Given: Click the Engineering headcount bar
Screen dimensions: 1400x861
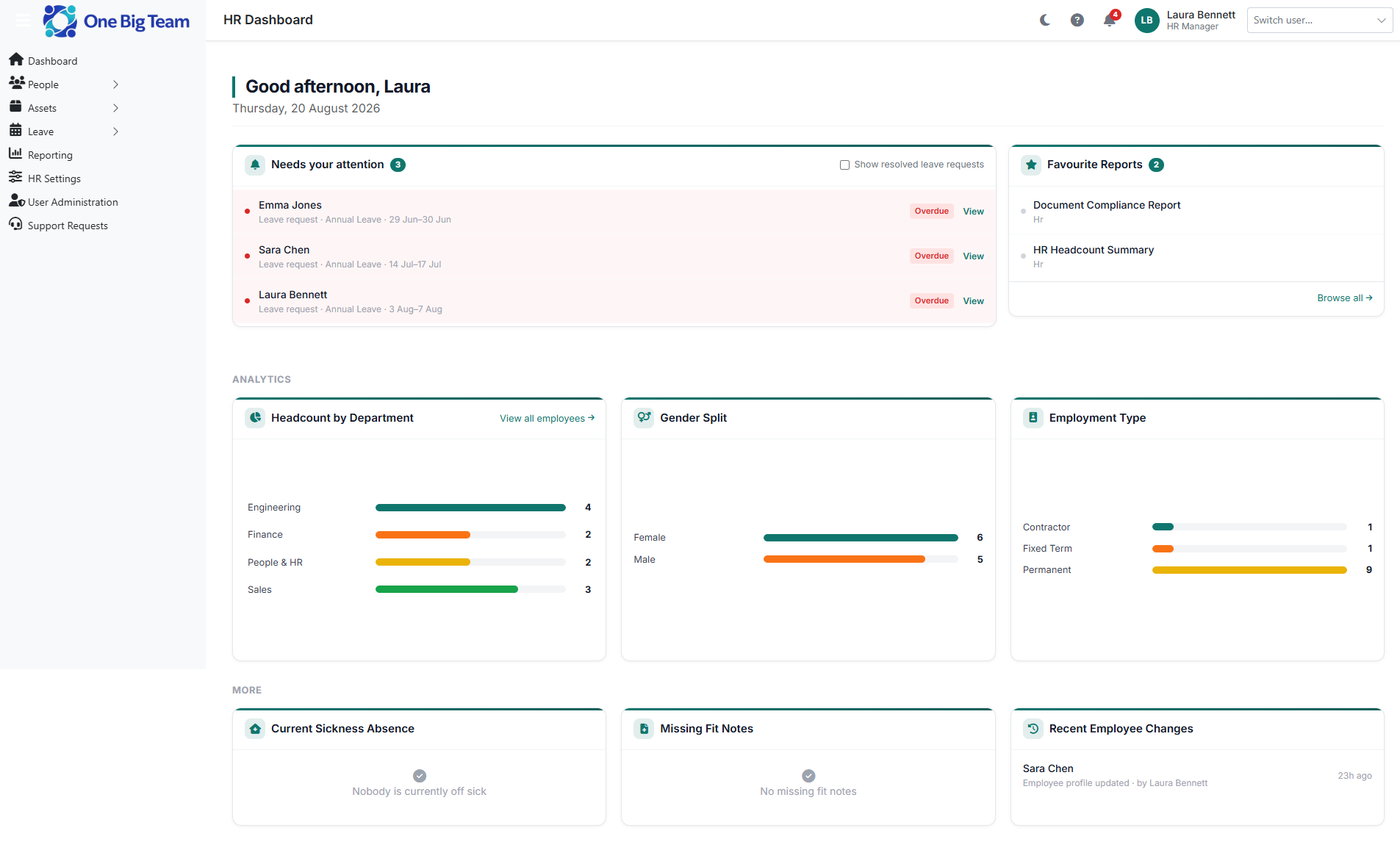Looking at the screenshot, I should click(x=470, y=508).
